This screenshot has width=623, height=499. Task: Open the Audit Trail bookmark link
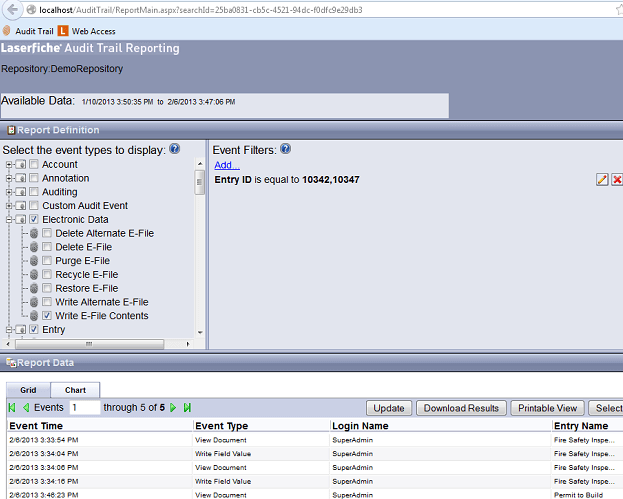[x=34, y=31]
